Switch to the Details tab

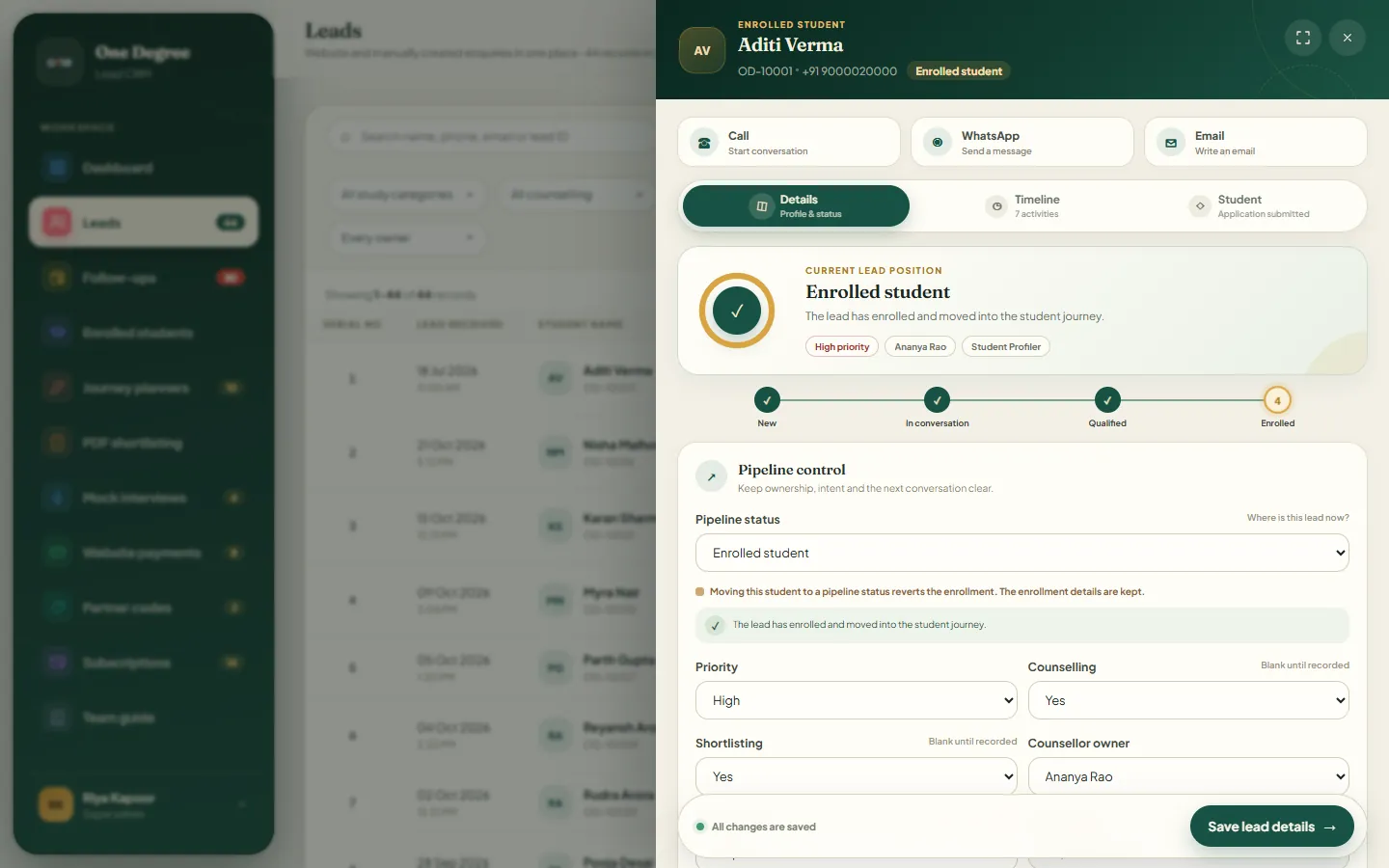click(796, 206)
